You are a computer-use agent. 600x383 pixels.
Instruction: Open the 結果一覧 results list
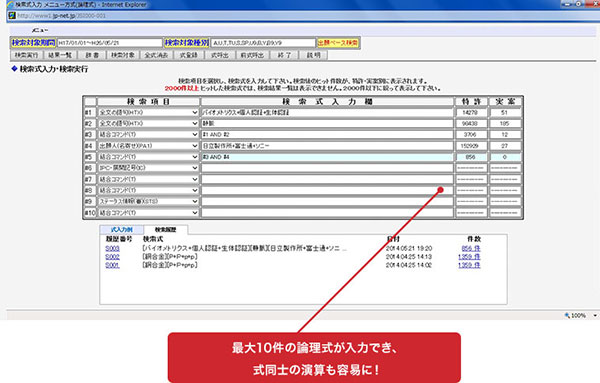click(x=60, y=55)
